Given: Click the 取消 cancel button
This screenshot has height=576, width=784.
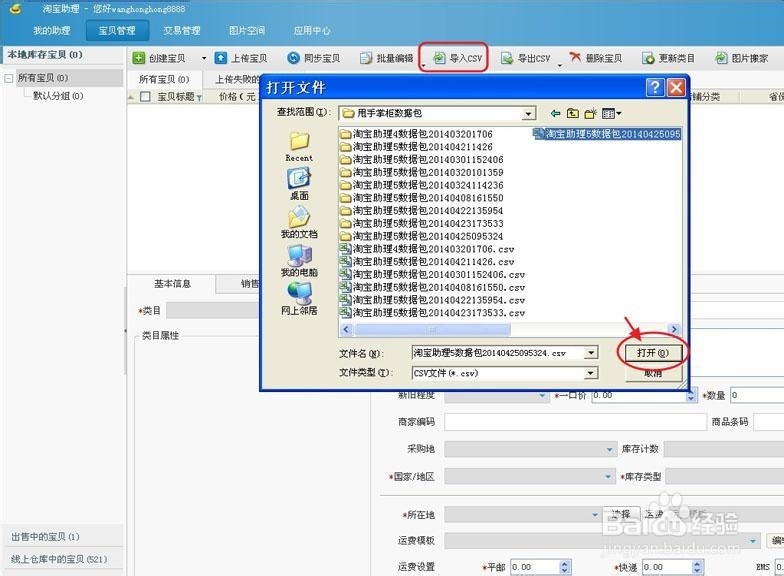Looking at the screenshot, I should click(x=653, y=373).
